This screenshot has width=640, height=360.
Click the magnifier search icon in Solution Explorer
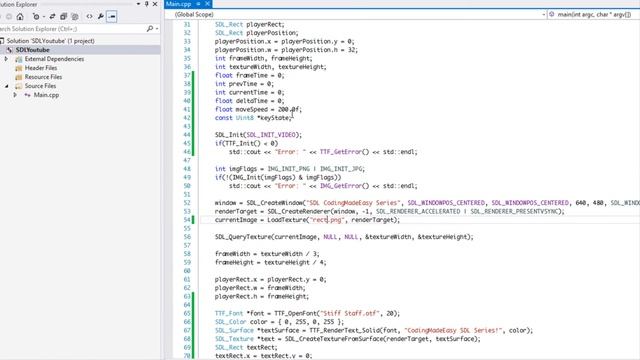click(150, 29)
